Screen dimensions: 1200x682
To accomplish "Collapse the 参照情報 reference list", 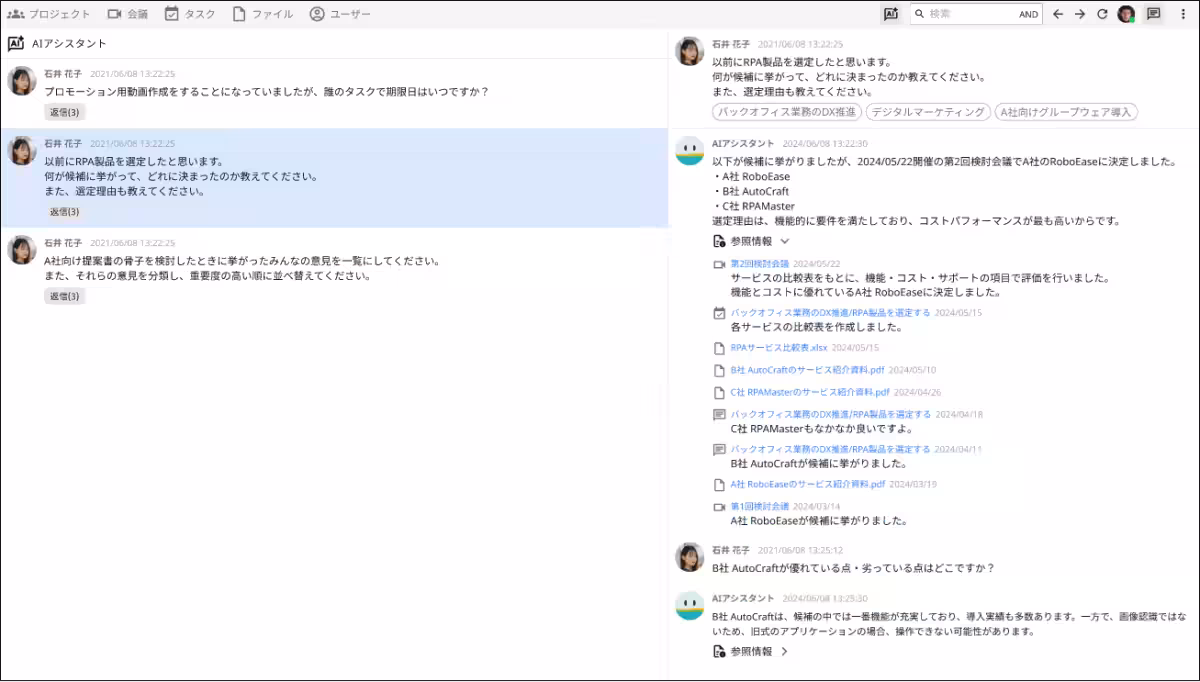I will 750,240.
